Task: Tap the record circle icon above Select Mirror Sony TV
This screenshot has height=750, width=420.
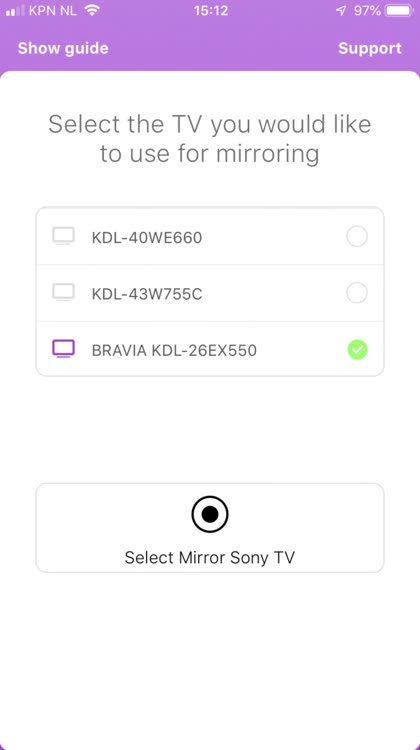Action: pyautogui.click(x=210, y=514)
